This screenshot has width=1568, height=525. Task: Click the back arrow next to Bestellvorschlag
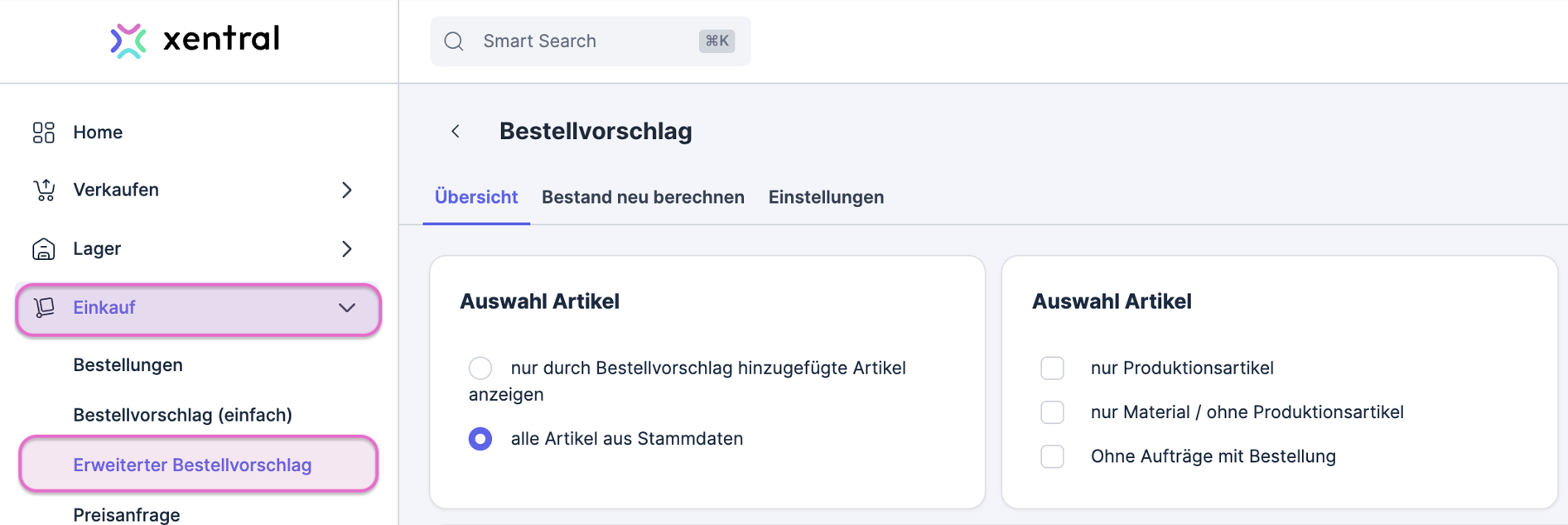click(455, 131)
